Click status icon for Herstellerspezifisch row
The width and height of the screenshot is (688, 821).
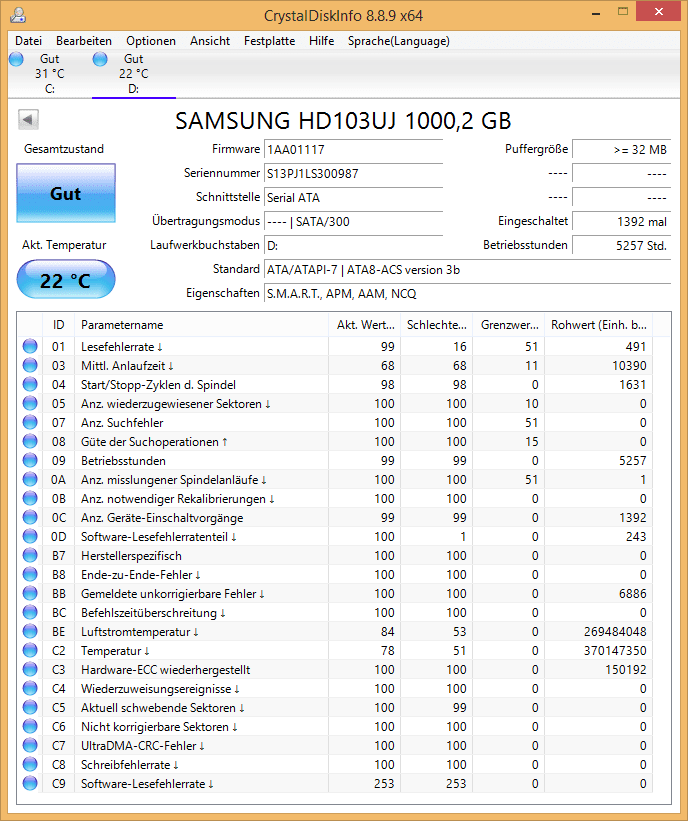pyautogui.click(x=30, y=556)
